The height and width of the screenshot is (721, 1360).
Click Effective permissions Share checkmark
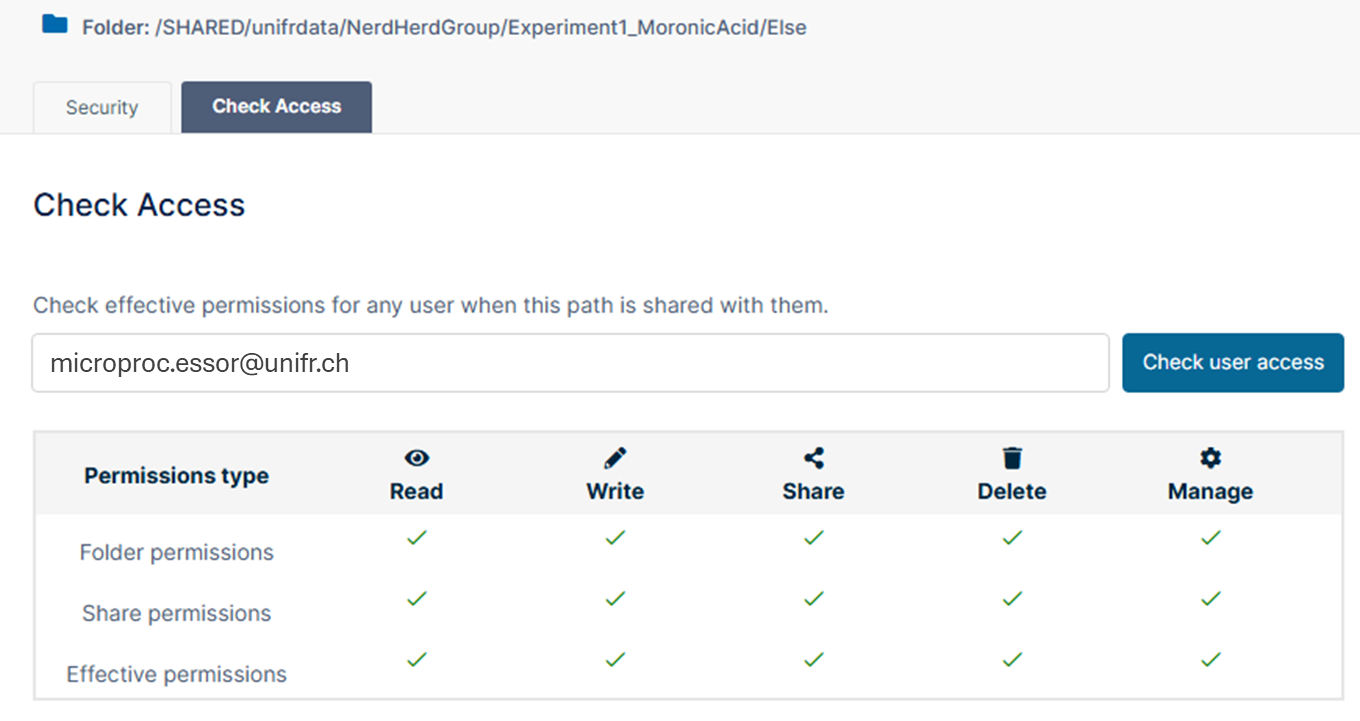pyautogui.click(x=814, y=660)
